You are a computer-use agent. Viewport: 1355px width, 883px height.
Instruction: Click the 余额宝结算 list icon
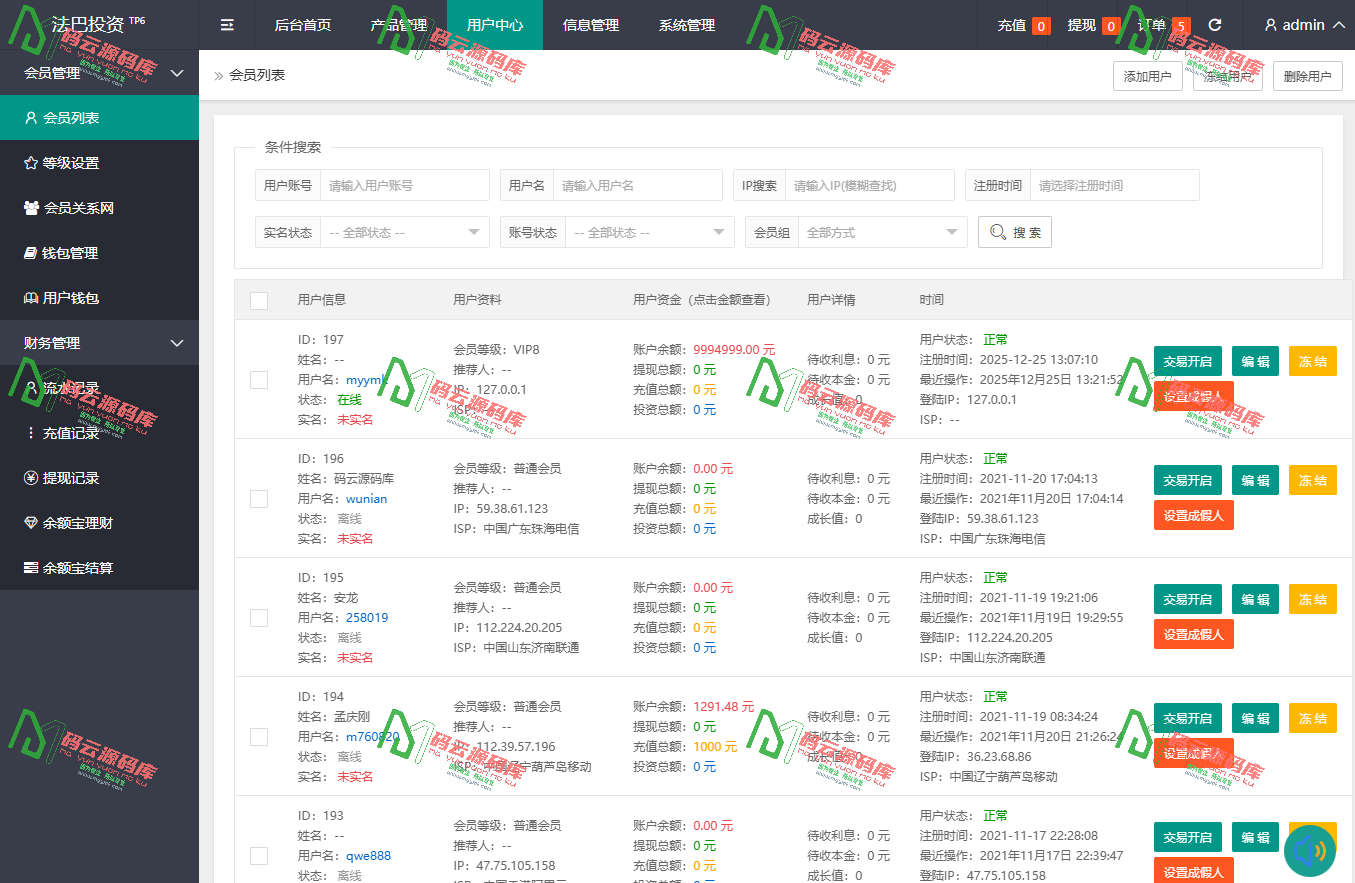30,568
